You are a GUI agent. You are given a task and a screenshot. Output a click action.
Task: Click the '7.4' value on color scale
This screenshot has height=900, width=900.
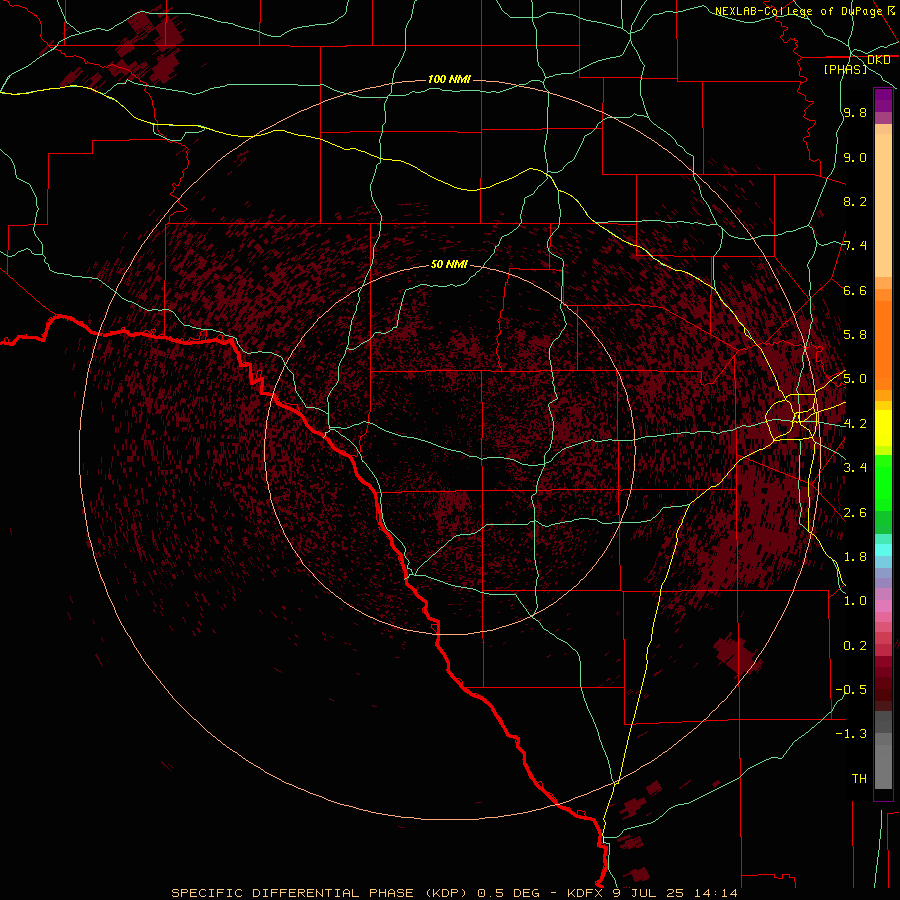click(x=855, y=246)
